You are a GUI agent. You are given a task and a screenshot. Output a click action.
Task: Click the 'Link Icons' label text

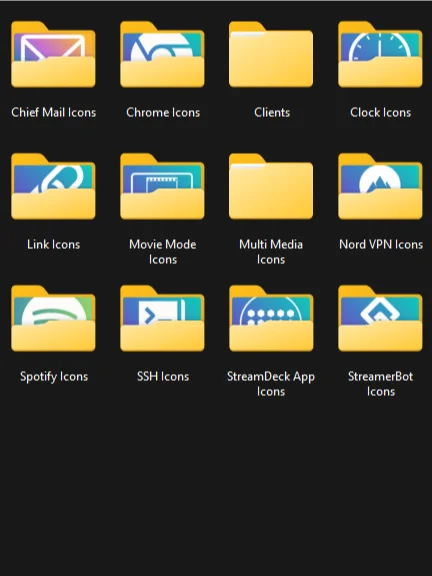pos(54,244)
